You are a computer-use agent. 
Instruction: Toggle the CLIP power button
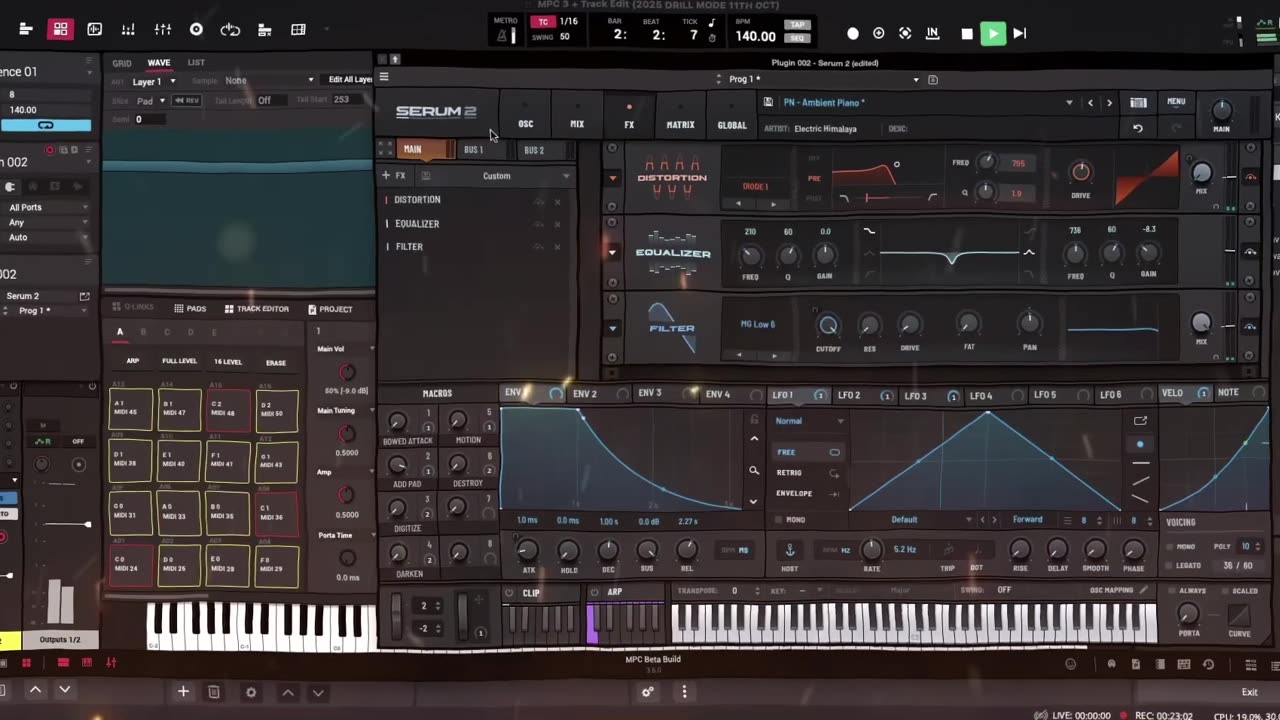pyautogui.click(x=509, y=593)
